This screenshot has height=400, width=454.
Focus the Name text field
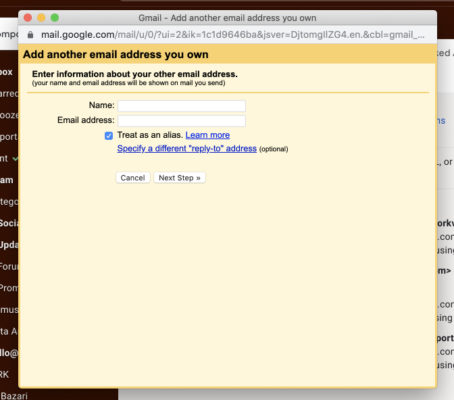(182, 106)
